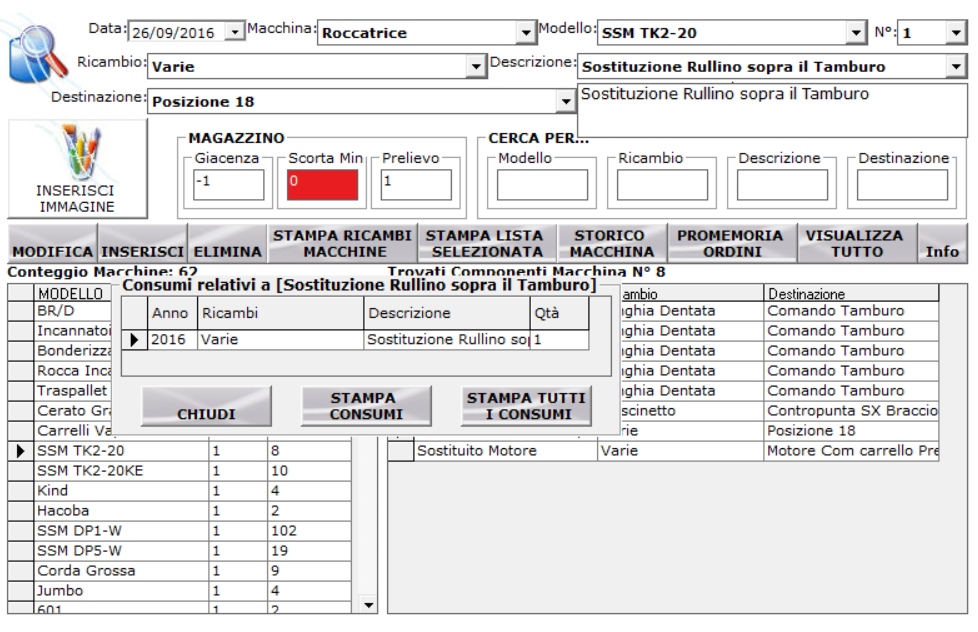Select the BR/D model row

point(60,311)
